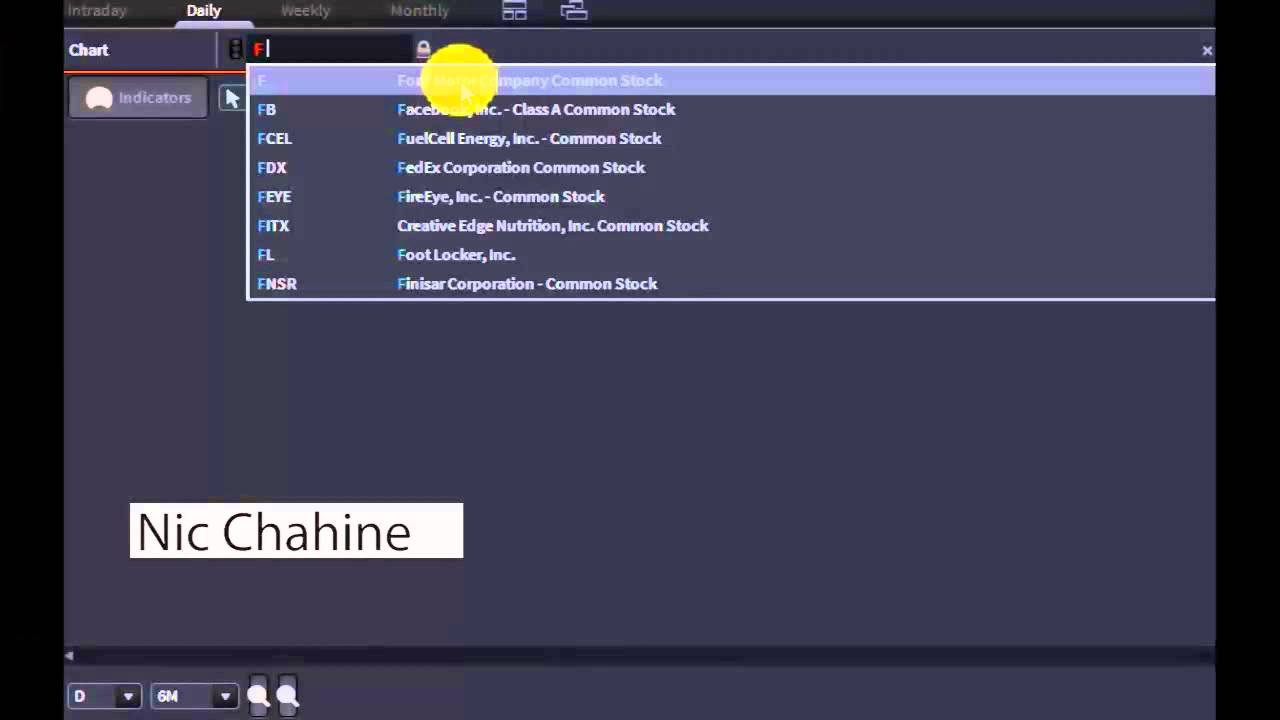Open the 6M time range dropdown
The width and height of the screenshot is (1280, 720).
pos(195,696)
